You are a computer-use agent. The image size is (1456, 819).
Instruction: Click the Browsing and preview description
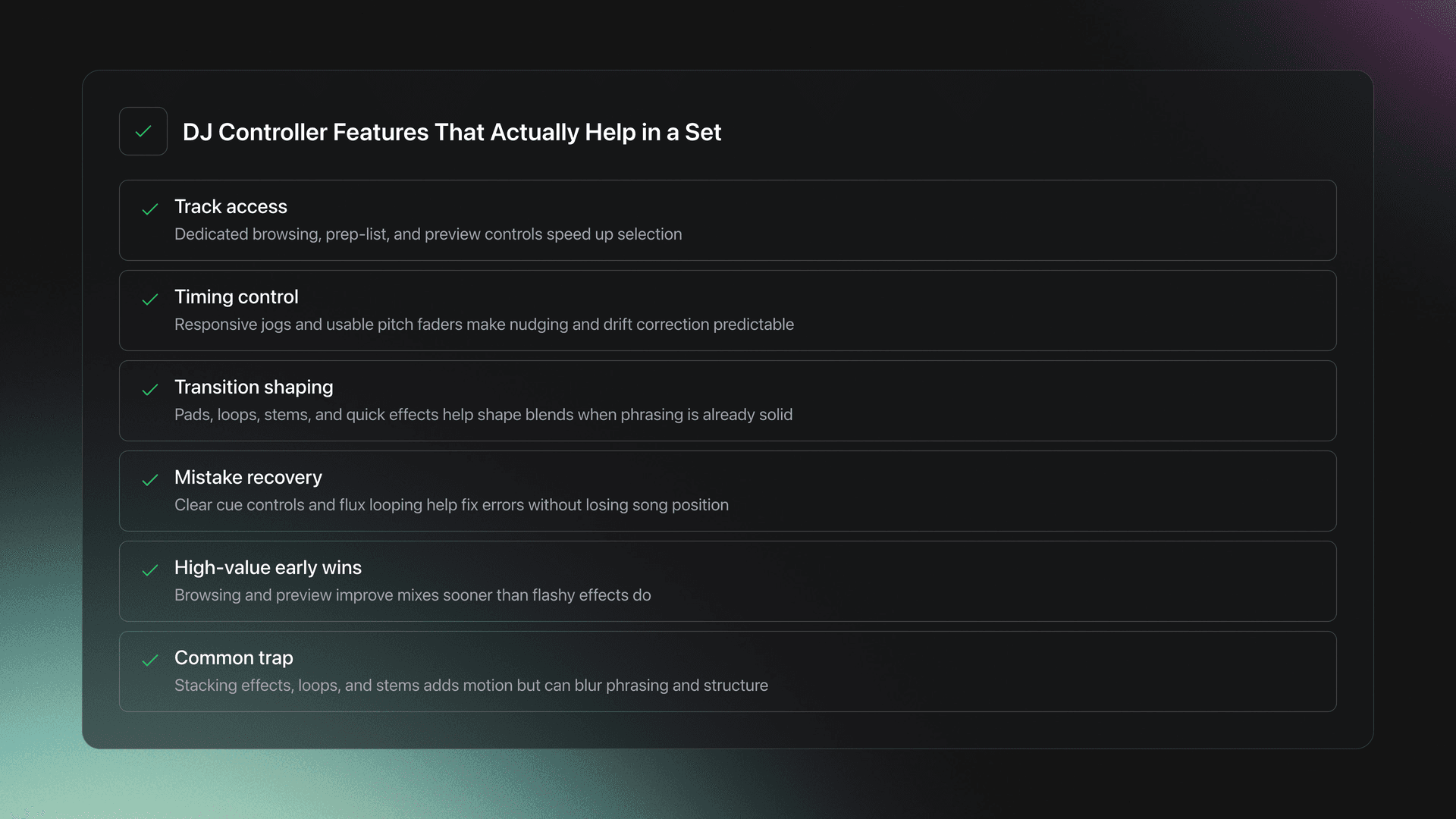(413, 595)
